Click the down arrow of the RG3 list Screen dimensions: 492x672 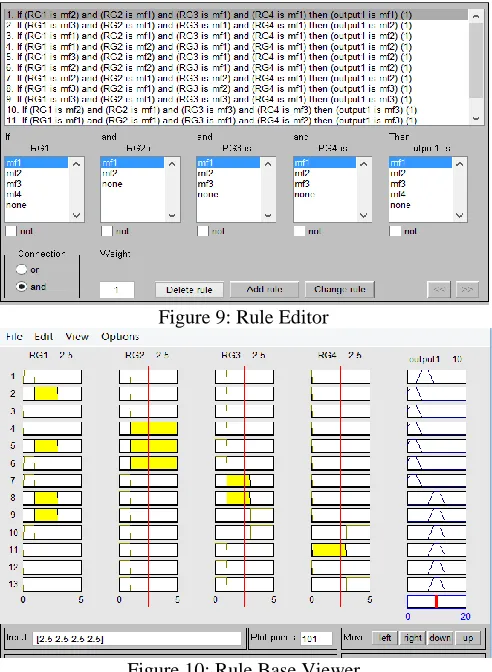click(x=268, y=215)
